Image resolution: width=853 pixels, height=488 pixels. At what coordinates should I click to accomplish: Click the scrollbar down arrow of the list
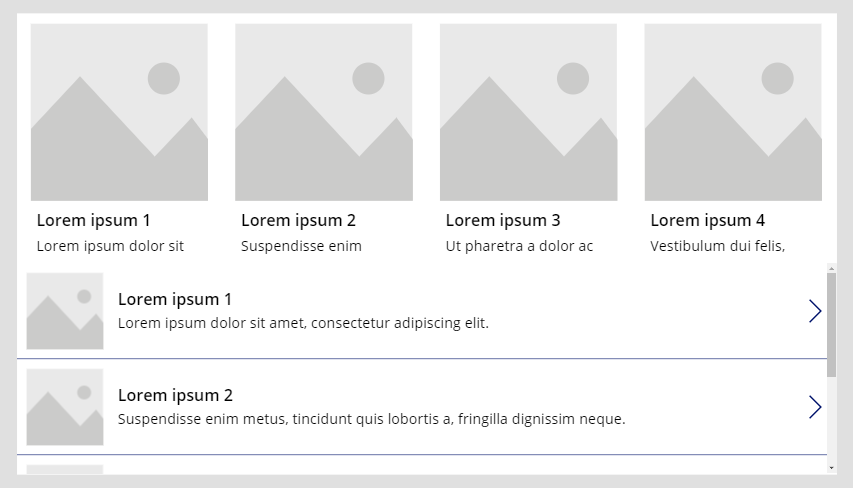click(x=832, y=468)
